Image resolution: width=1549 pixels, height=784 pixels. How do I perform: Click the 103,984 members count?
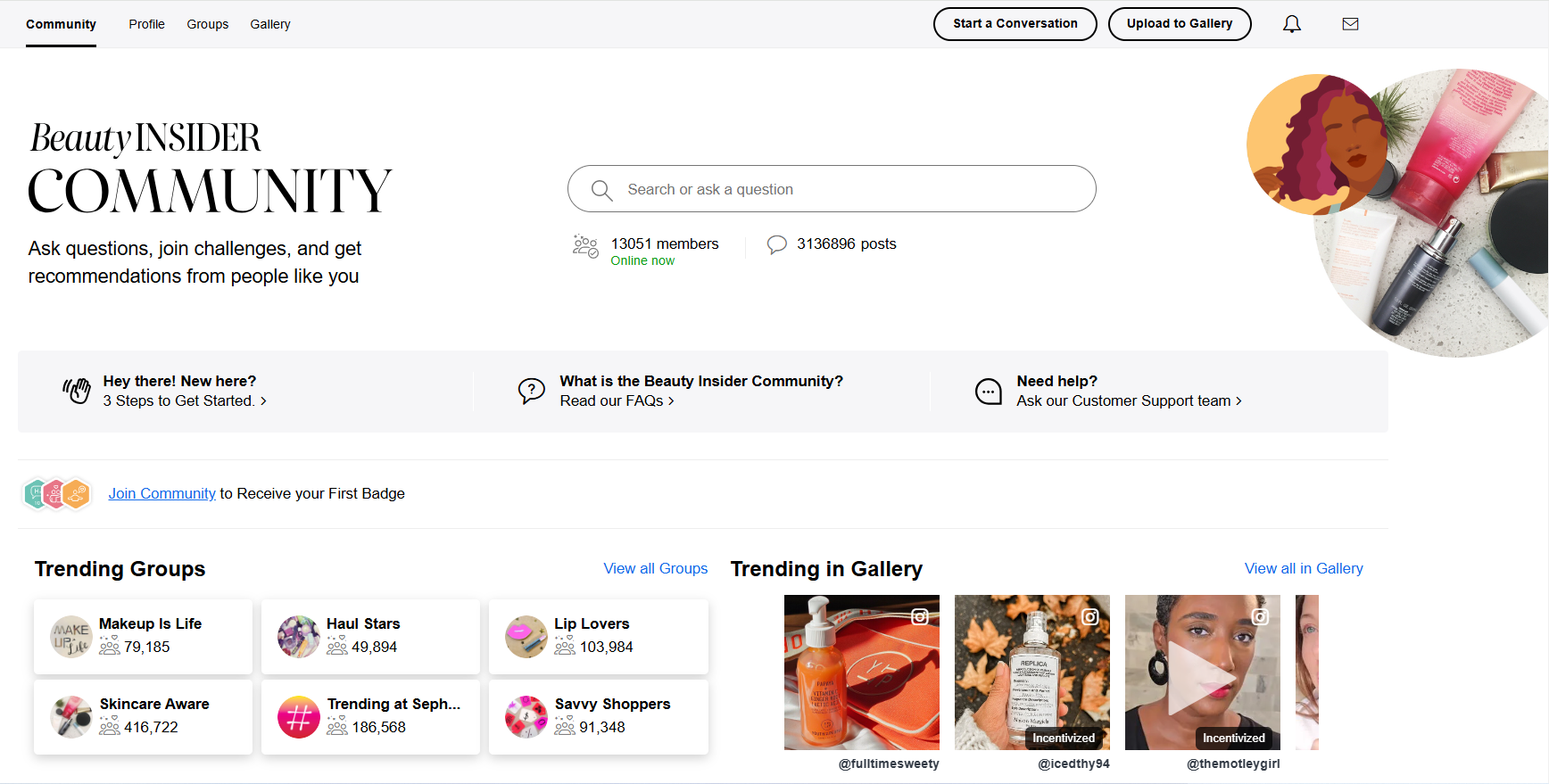pyautogui.click(x=606, y=647)
